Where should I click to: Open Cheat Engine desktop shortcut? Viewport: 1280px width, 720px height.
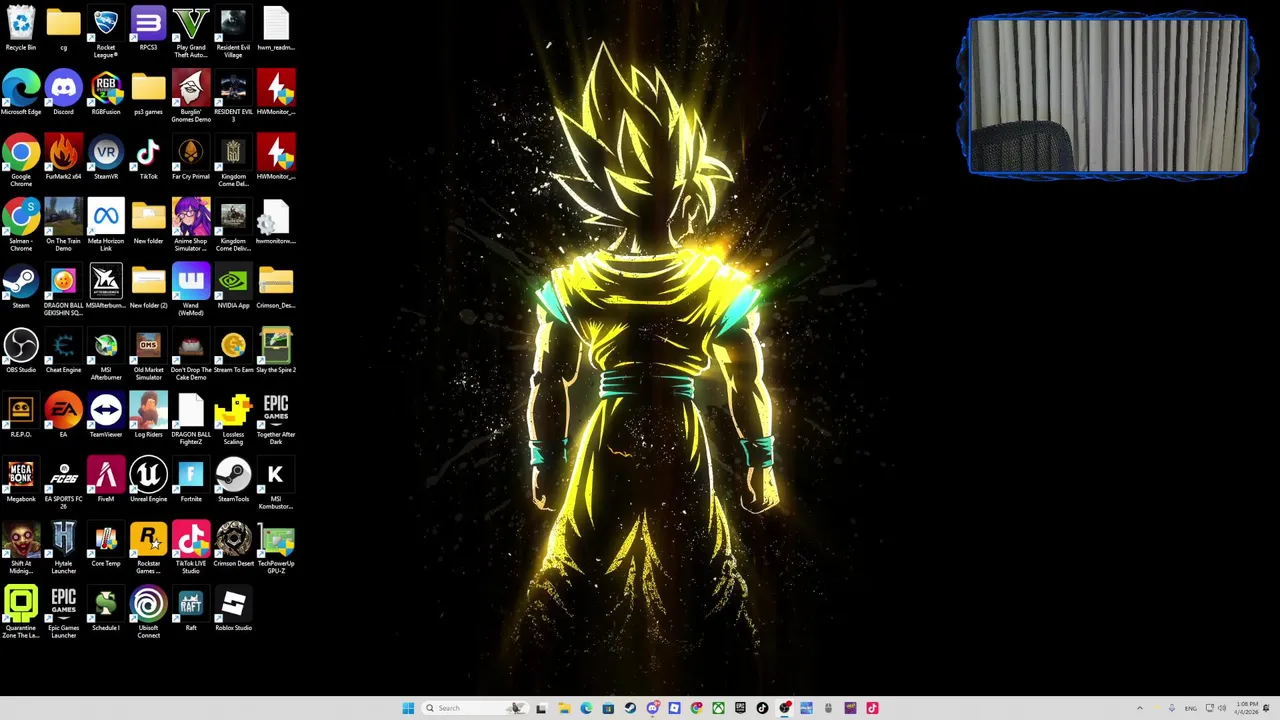coord(63,351)
